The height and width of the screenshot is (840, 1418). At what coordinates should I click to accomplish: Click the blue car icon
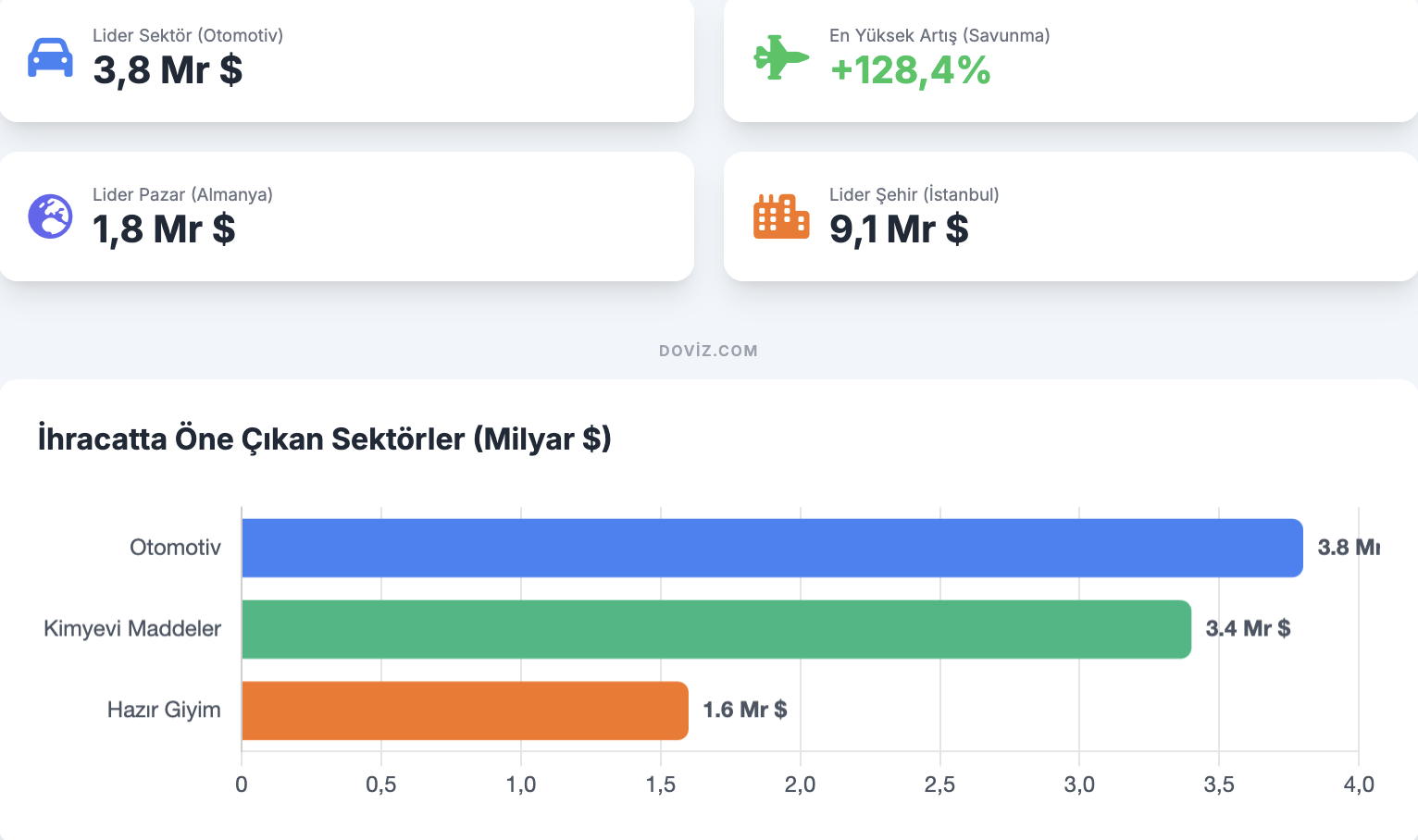point(50,57)
